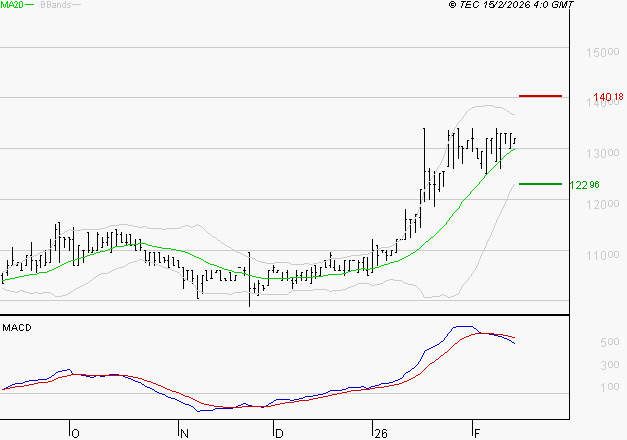Click the red resistance level line

pos(540,96)
